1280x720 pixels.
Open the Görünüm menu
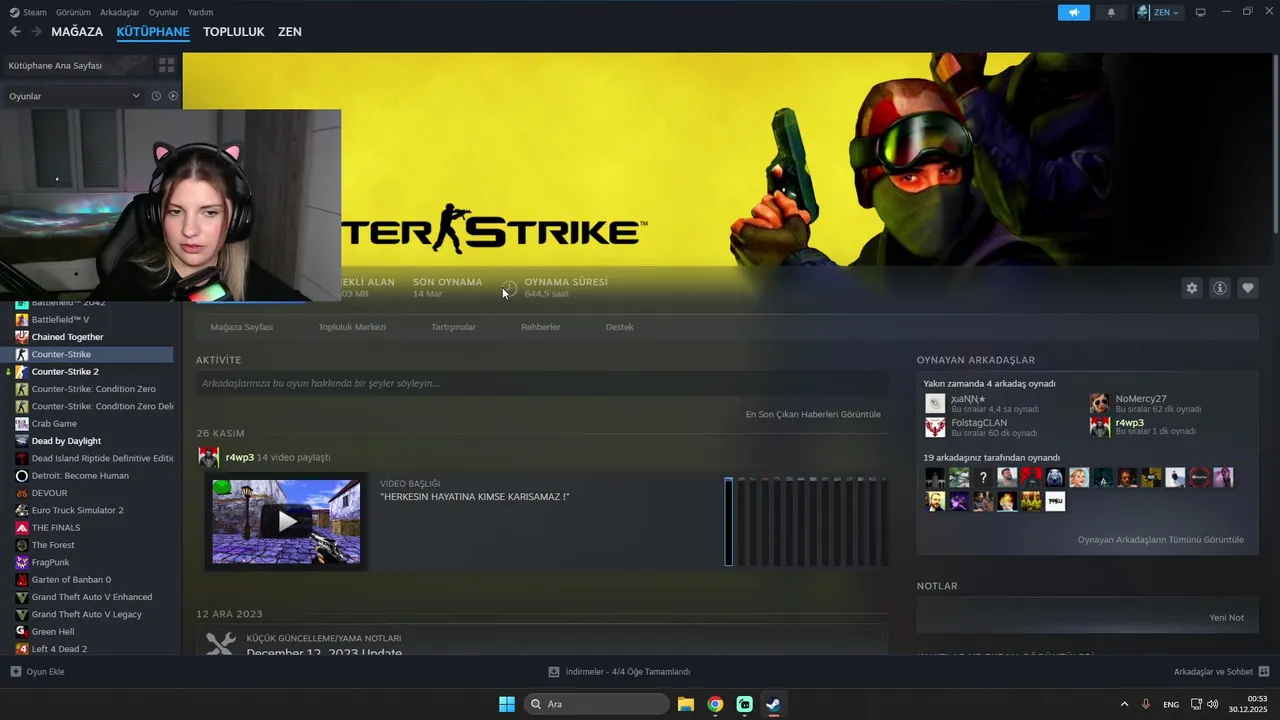[73, 13]
